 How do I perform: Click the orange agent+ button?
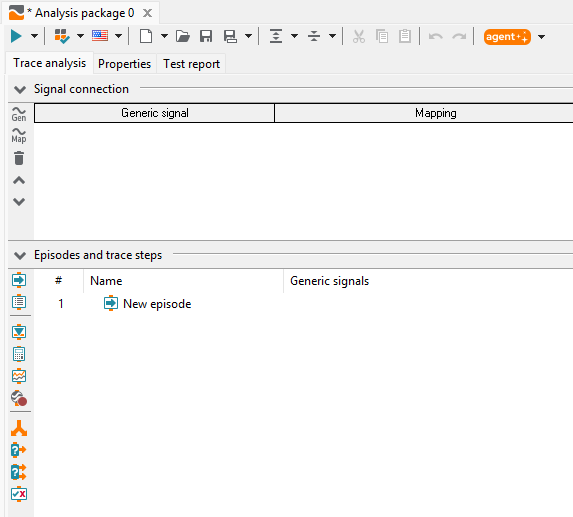(507, 37)
